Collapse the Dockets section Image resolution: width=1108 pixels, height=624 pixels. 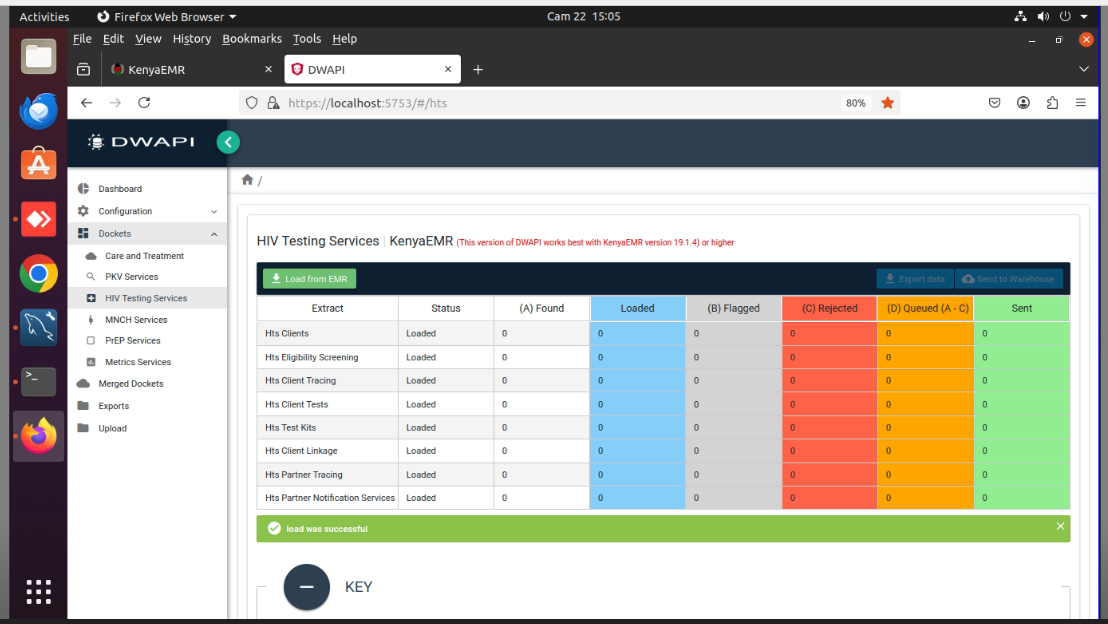(x=147, y=234)
